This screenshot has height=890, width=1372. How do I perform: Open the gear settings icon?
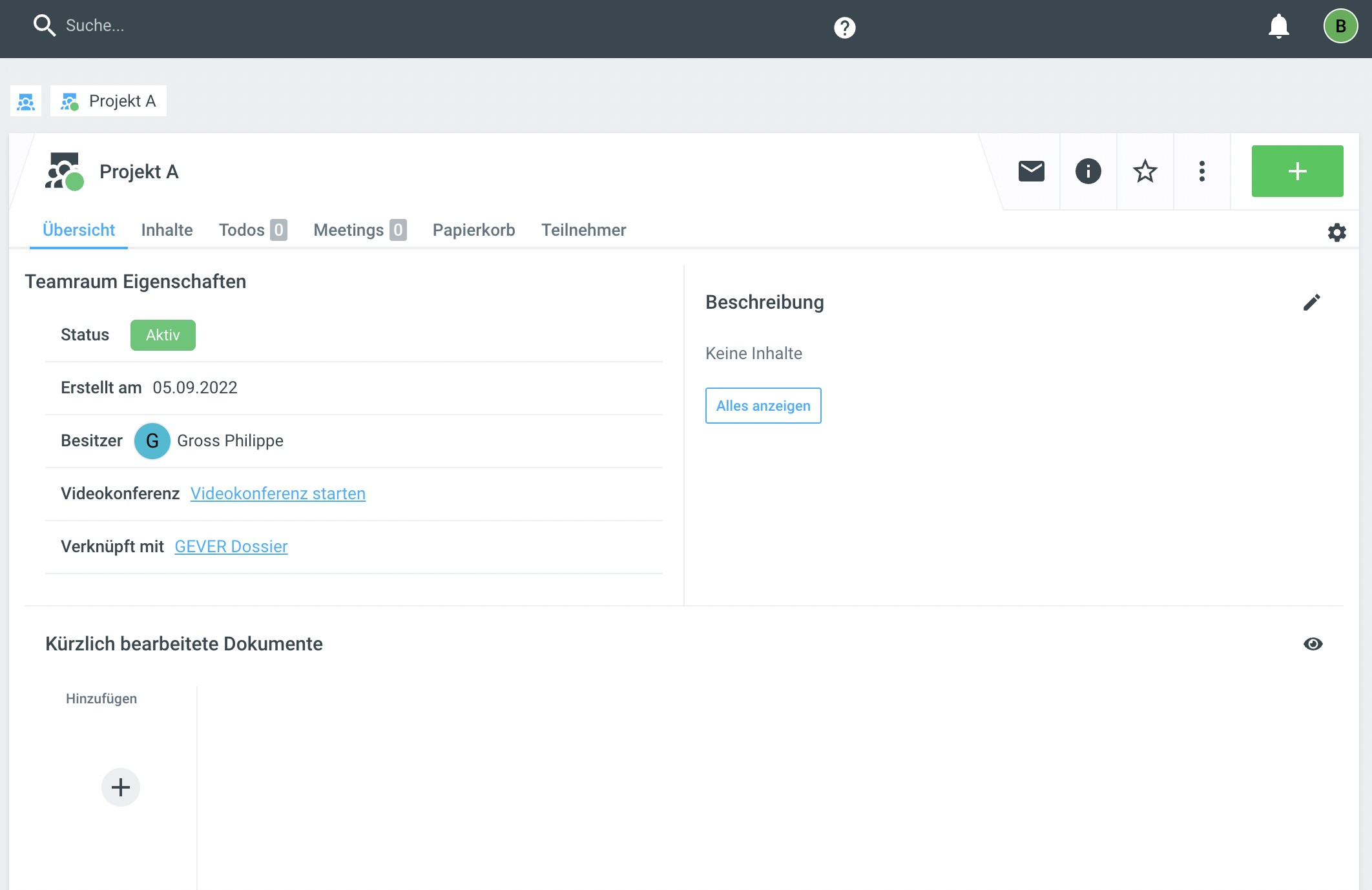click(1336, 233)
